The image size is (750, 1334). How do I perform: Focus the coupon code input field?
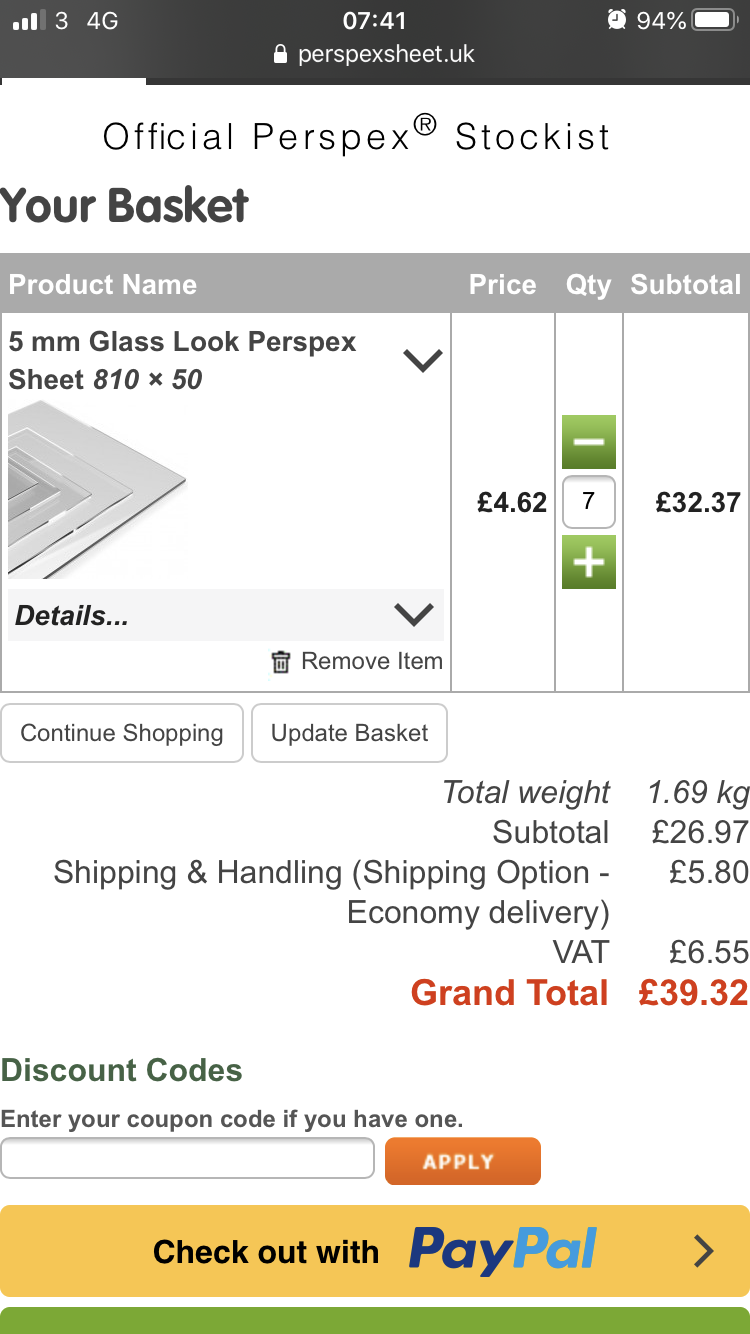[188, 1159]
